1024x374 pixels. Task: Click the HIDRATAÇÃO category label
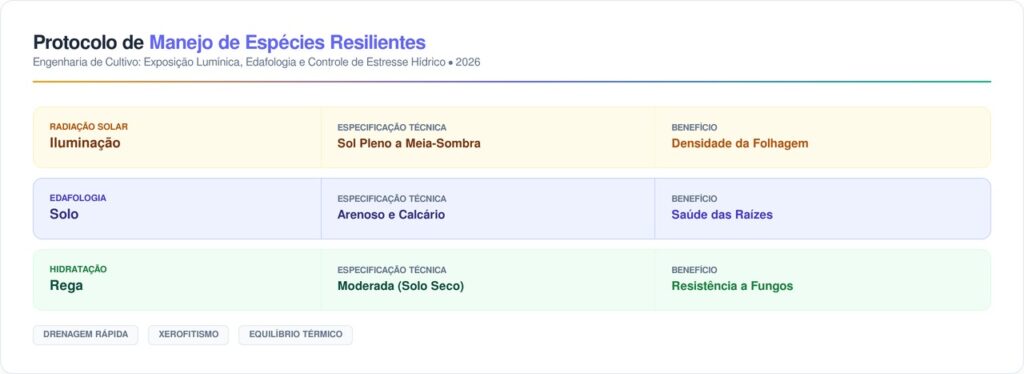[78, 269]
